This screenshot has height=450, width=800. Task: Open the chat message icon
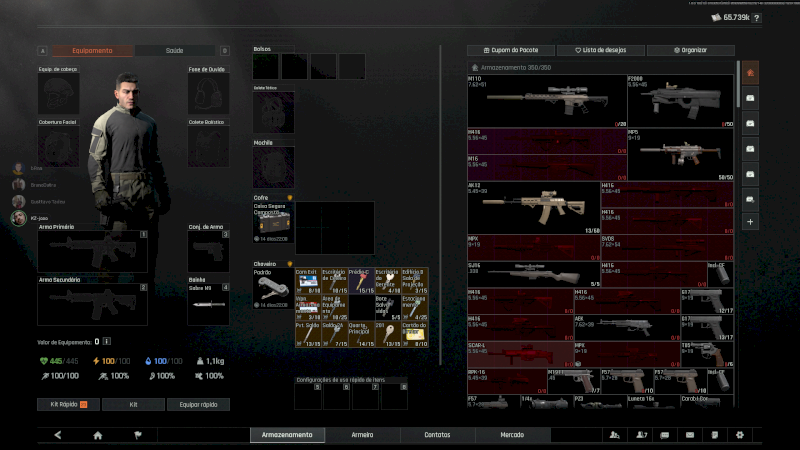(664, 435)
